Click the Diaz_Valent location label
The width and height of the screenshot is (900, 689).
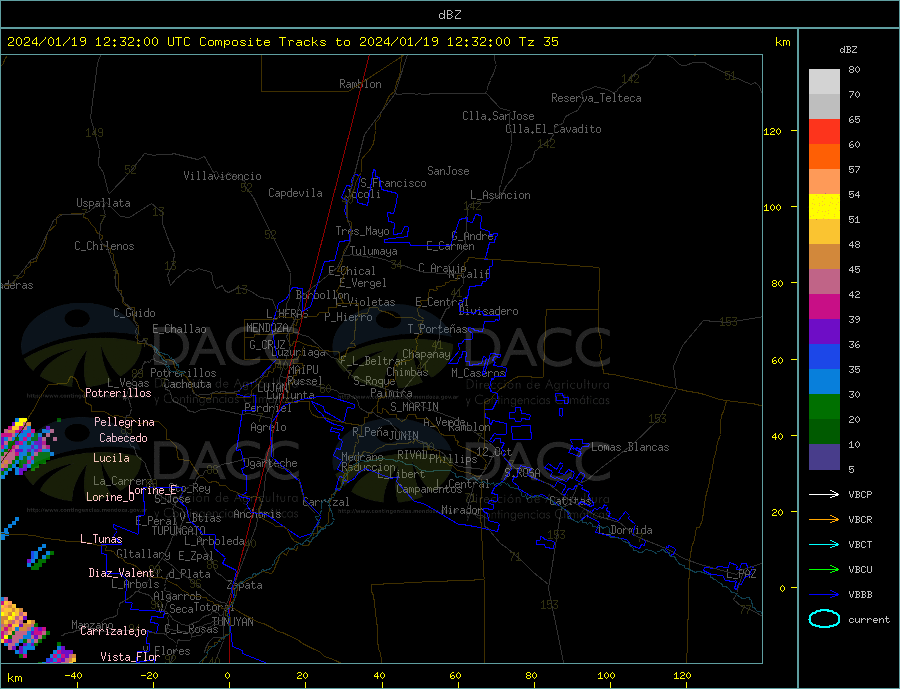pos(122,573)
